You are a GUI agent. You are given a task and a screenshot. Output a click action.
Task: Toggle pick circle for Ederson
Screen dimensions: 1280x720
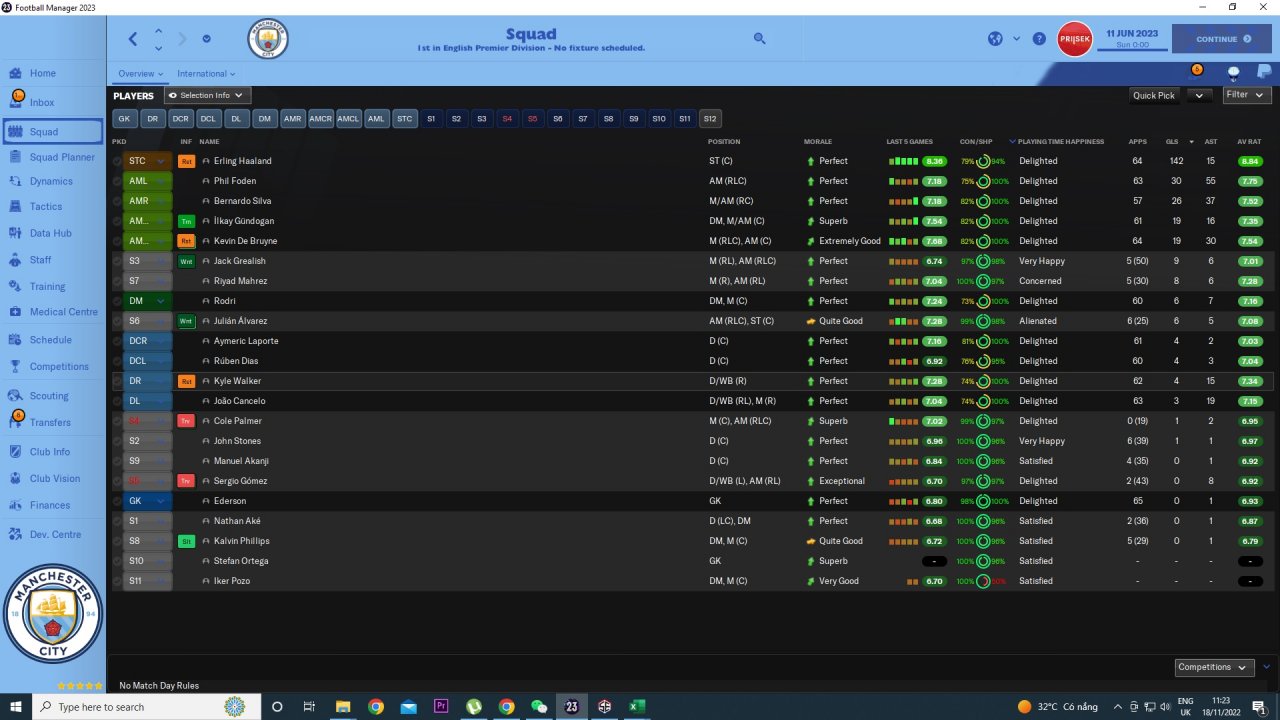(117, 501)
